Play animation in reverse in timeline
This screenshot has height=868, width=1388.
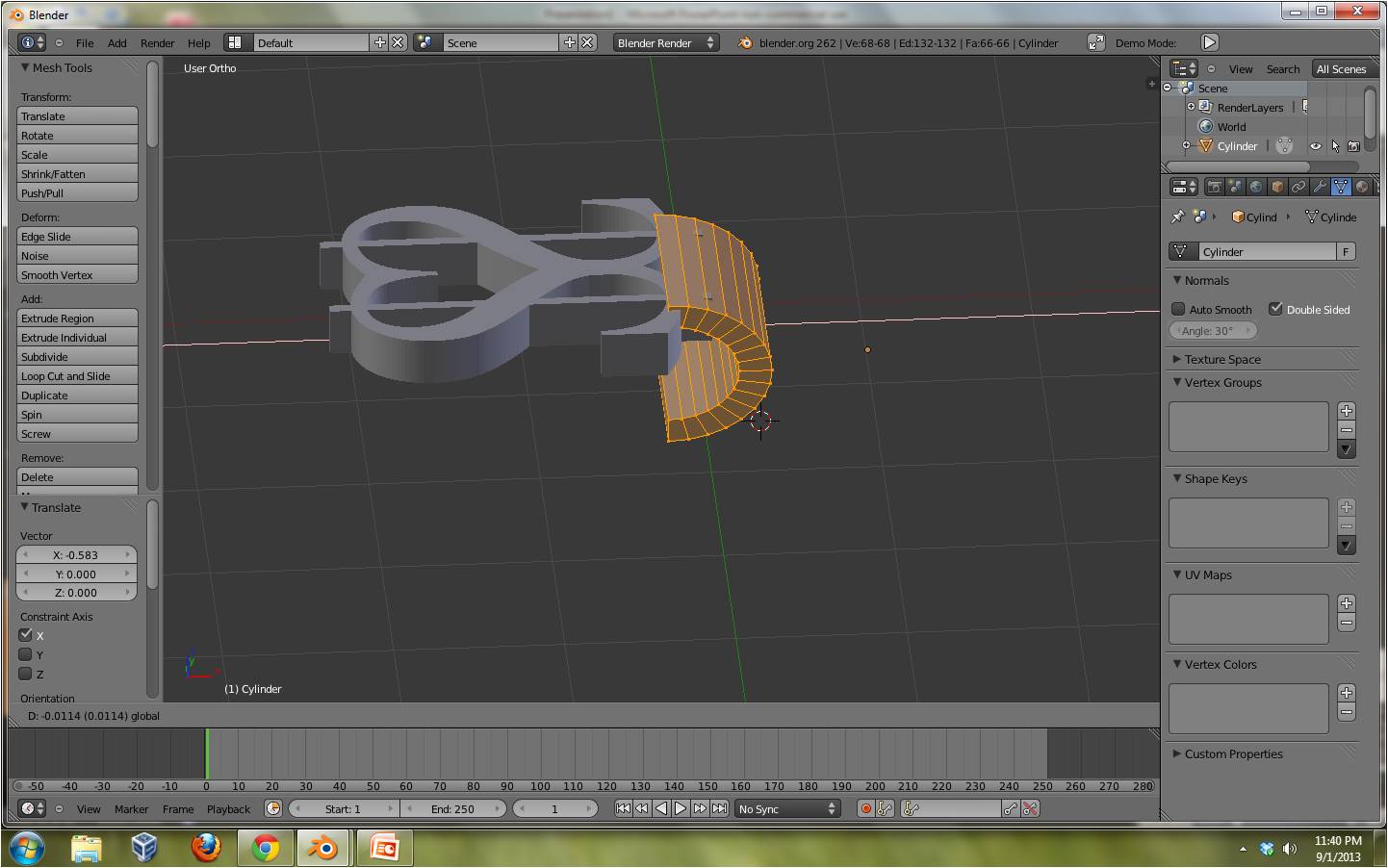pyautogui.click(x=661, y=808)
